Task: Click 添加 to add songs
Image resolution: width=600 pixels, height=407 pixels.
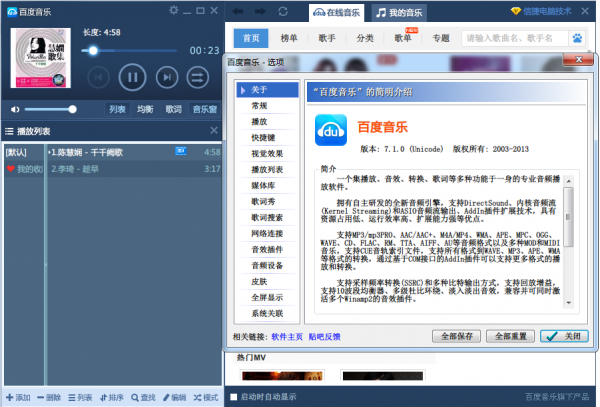Action: pyautogui.click(x=18, y=397)
